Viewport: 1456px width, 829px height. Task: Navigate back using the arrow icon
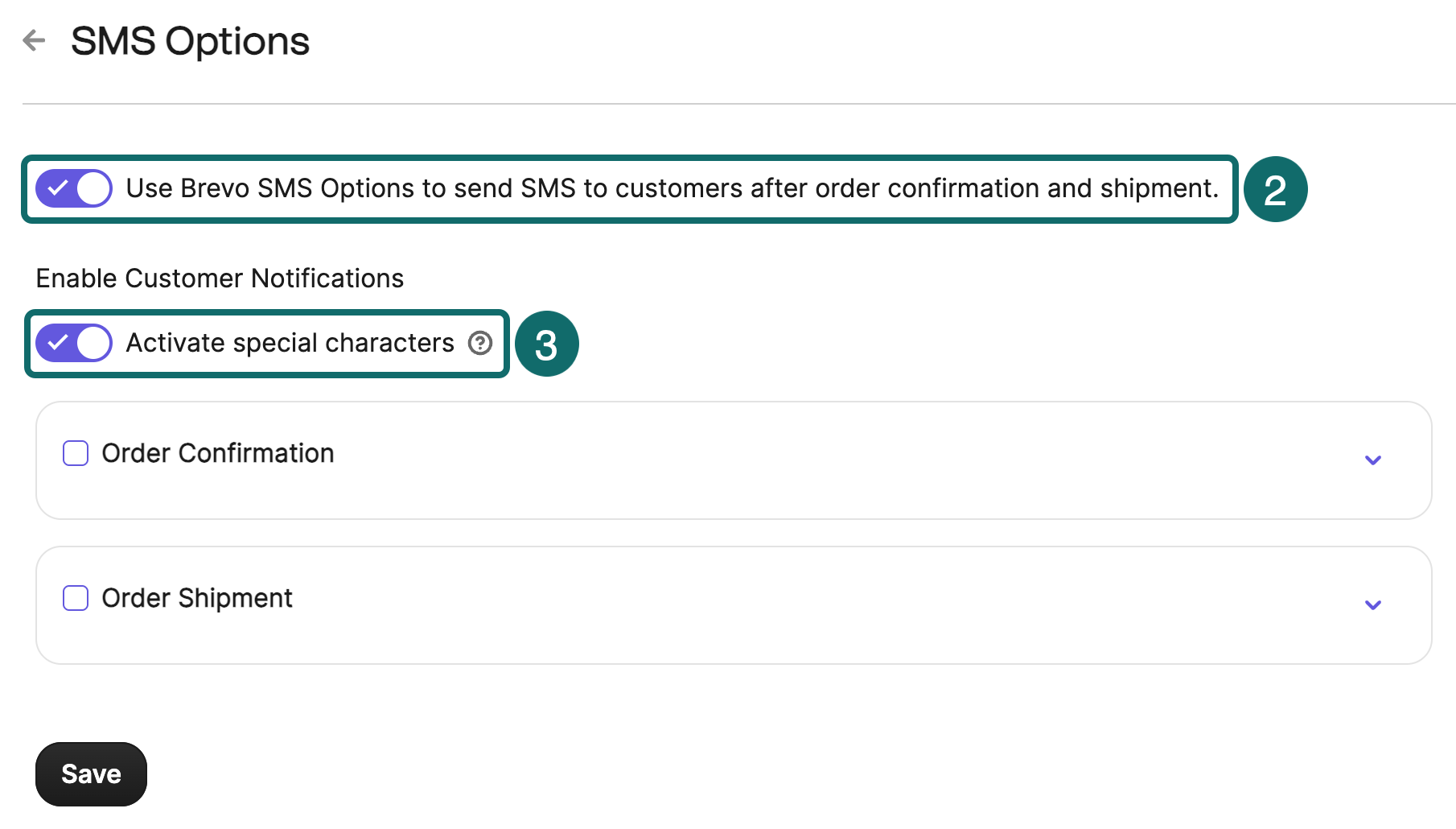tap(34, 41)
